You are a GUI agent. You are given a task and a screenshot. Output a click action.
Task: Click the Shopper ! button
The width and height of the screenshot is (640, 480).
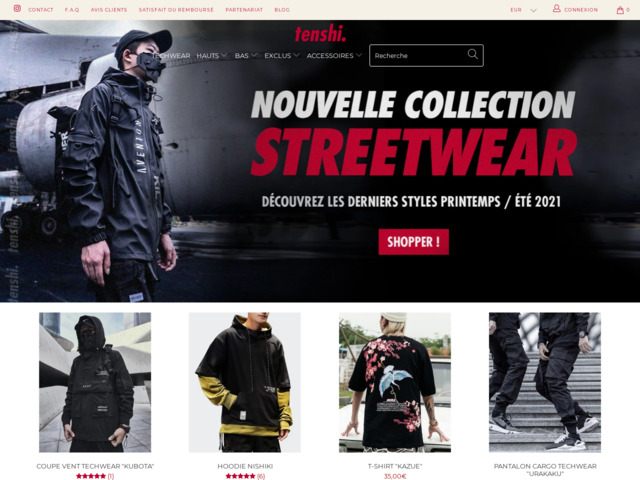(x=413, y=242)
